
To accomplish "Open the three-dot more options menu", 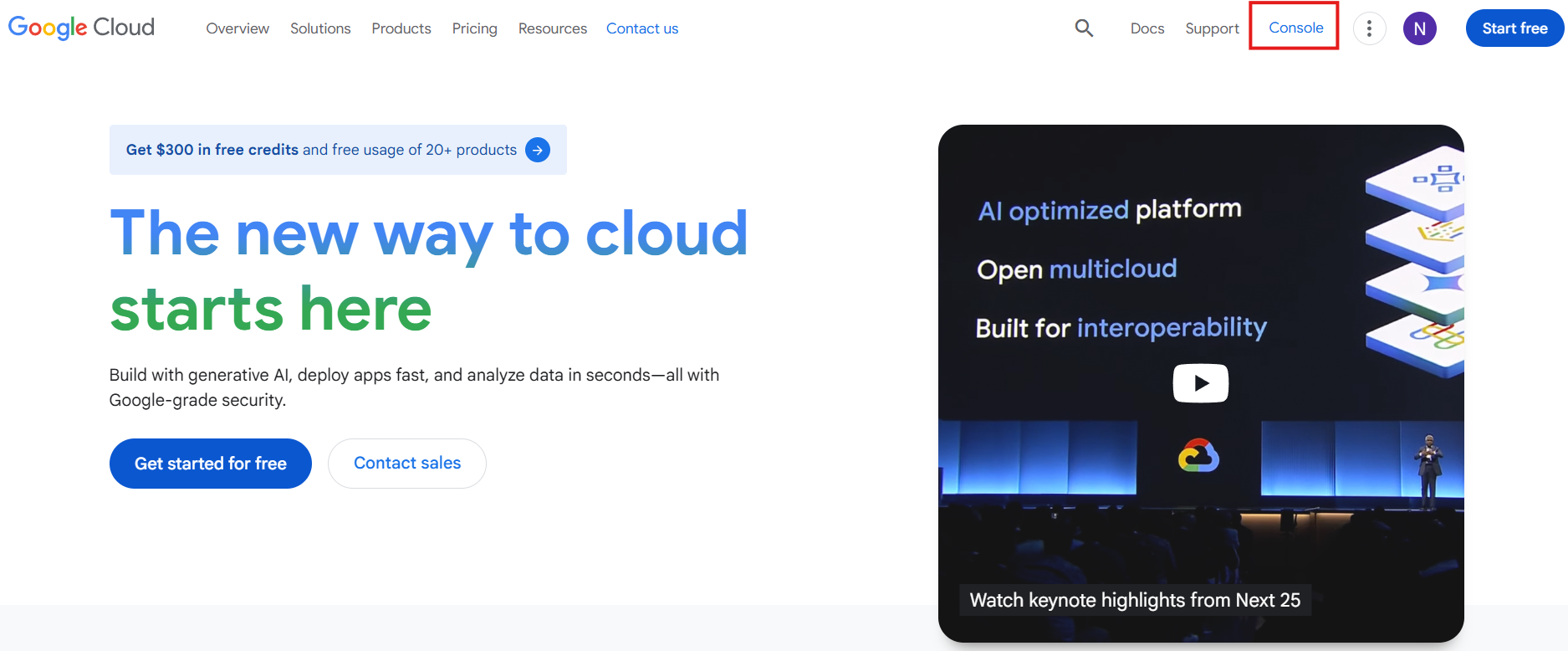I will point(1369,28).
